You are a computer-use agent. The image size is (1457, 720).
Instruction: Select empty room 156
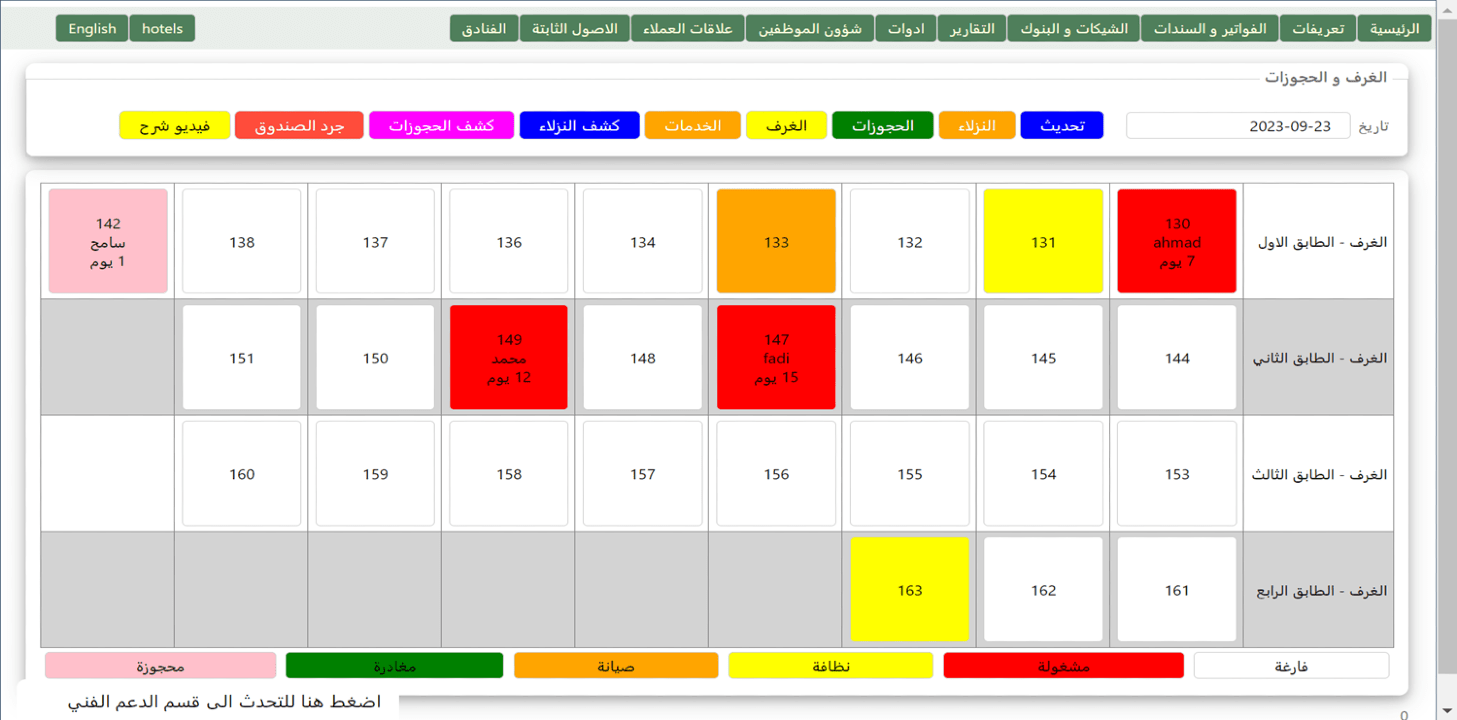(x=776, y=474)
